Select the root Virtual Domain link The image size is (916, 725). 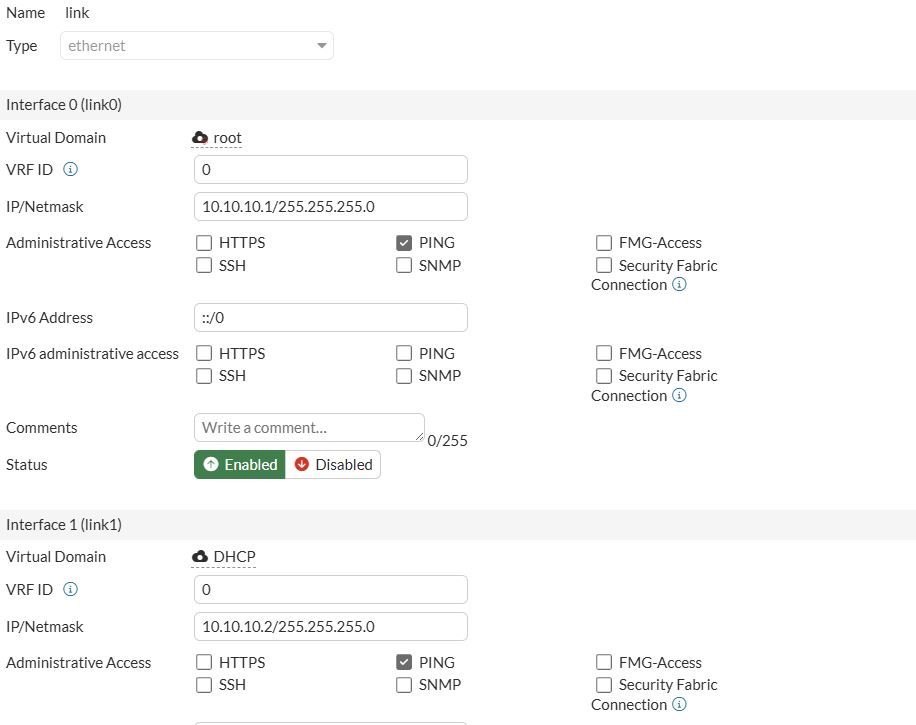point(227,138)
